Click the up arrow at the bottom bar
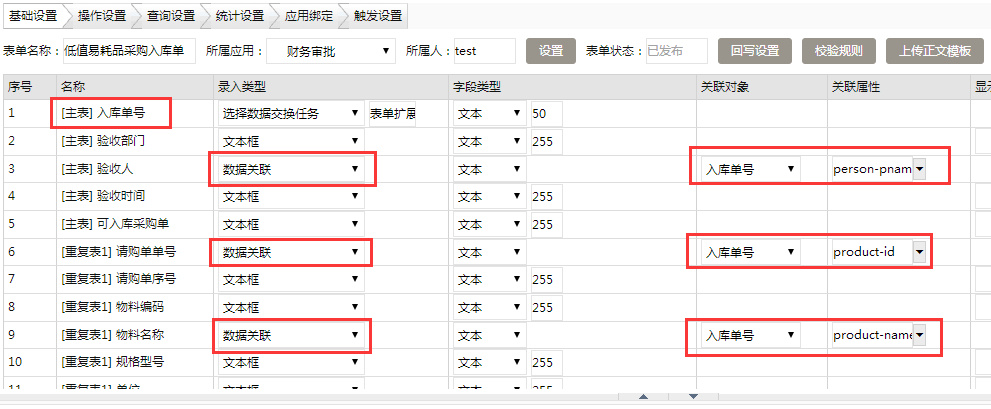The width and height of the screenshot is (991, 409). pyautogui.click(x=642, y=398)
